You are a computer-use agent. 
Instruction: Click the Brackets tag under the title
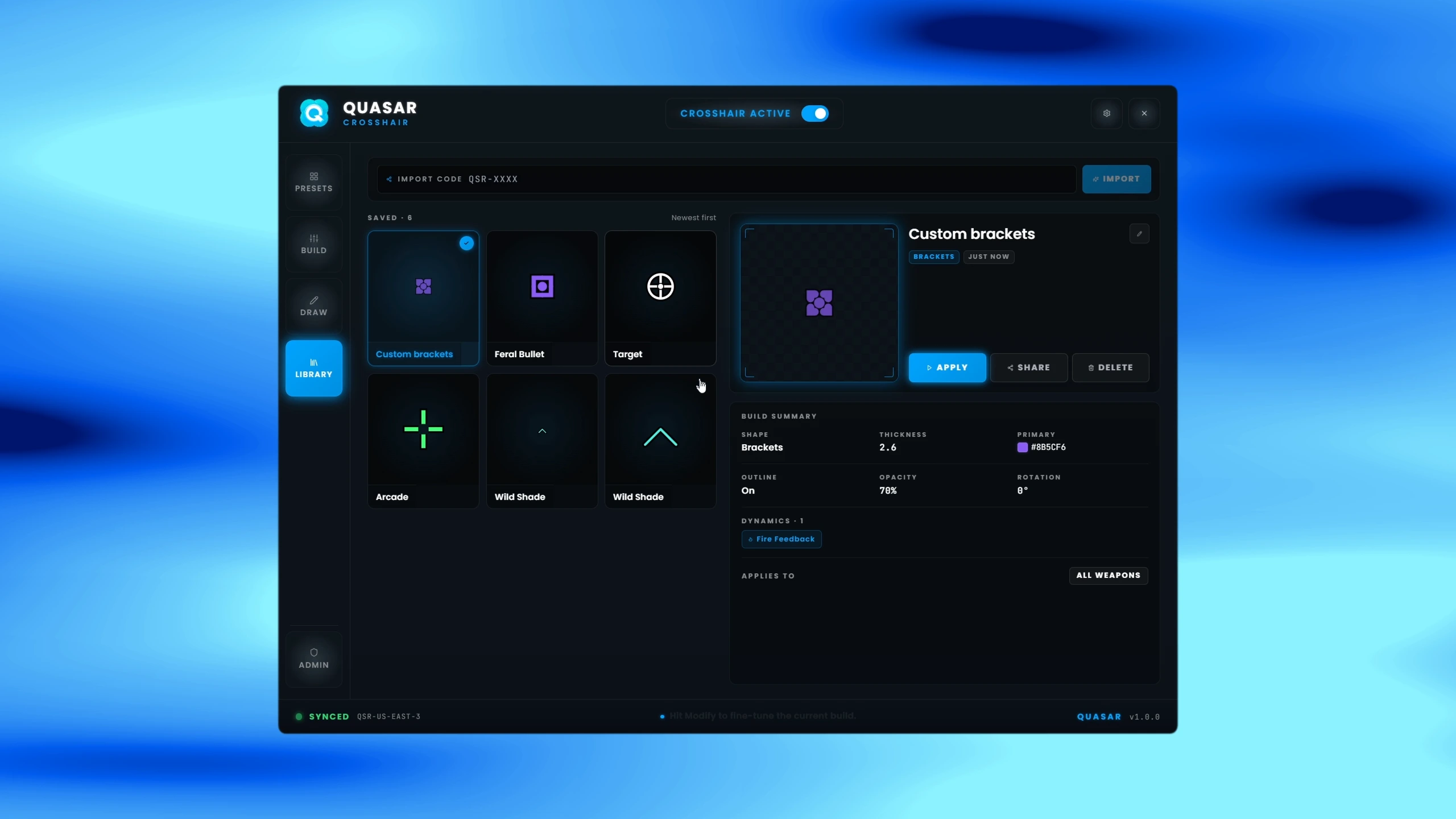tap(933, 257)
